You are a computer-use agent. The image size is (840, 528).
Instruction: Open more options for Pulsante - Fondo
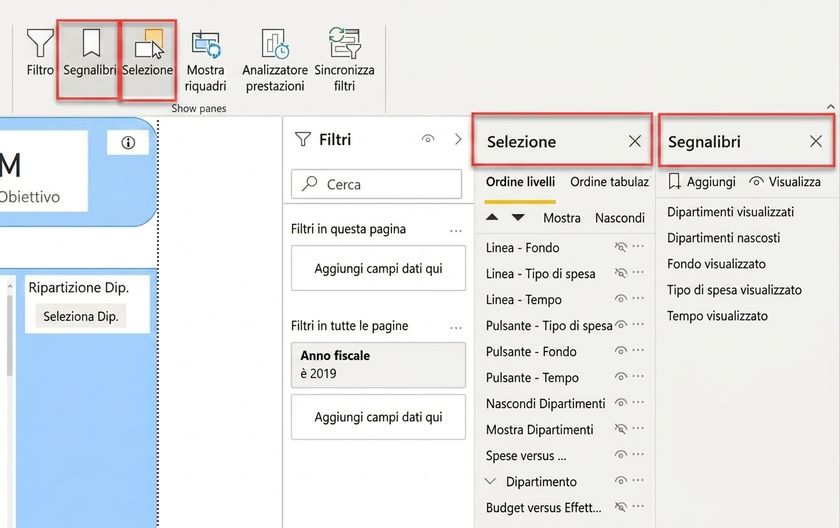point(638,350)
